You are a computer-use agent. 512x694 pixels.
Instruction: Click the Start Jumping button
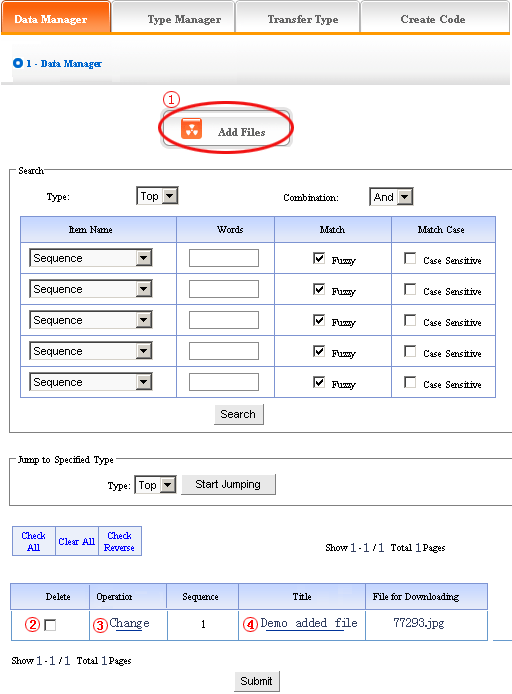click(x=228, y=484)
